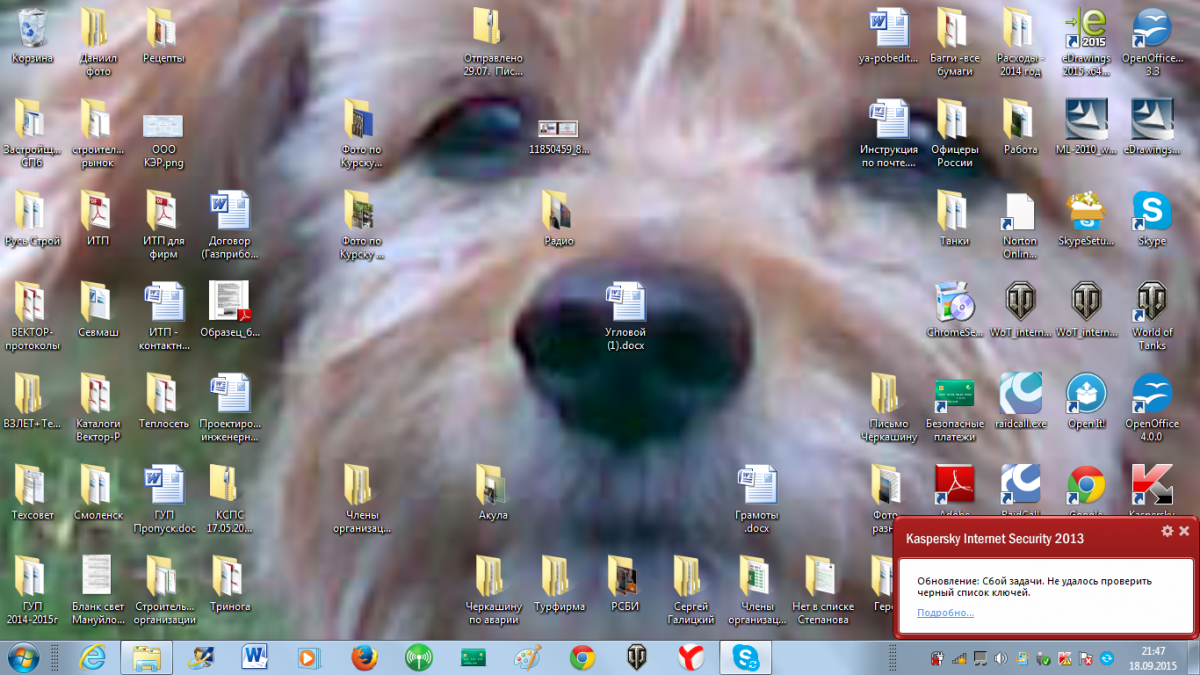The height and width of the screenshot is (675, 1200).
Task: Close the Kaspersky Internet Security notification
Action: click(1184, 531)
